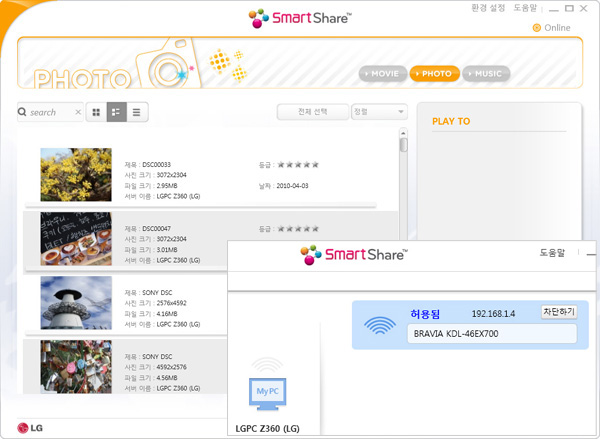Viewport: 600px width, 439px height.
Task: Open 환경 설정 settings menu
Action: [488, 8]
